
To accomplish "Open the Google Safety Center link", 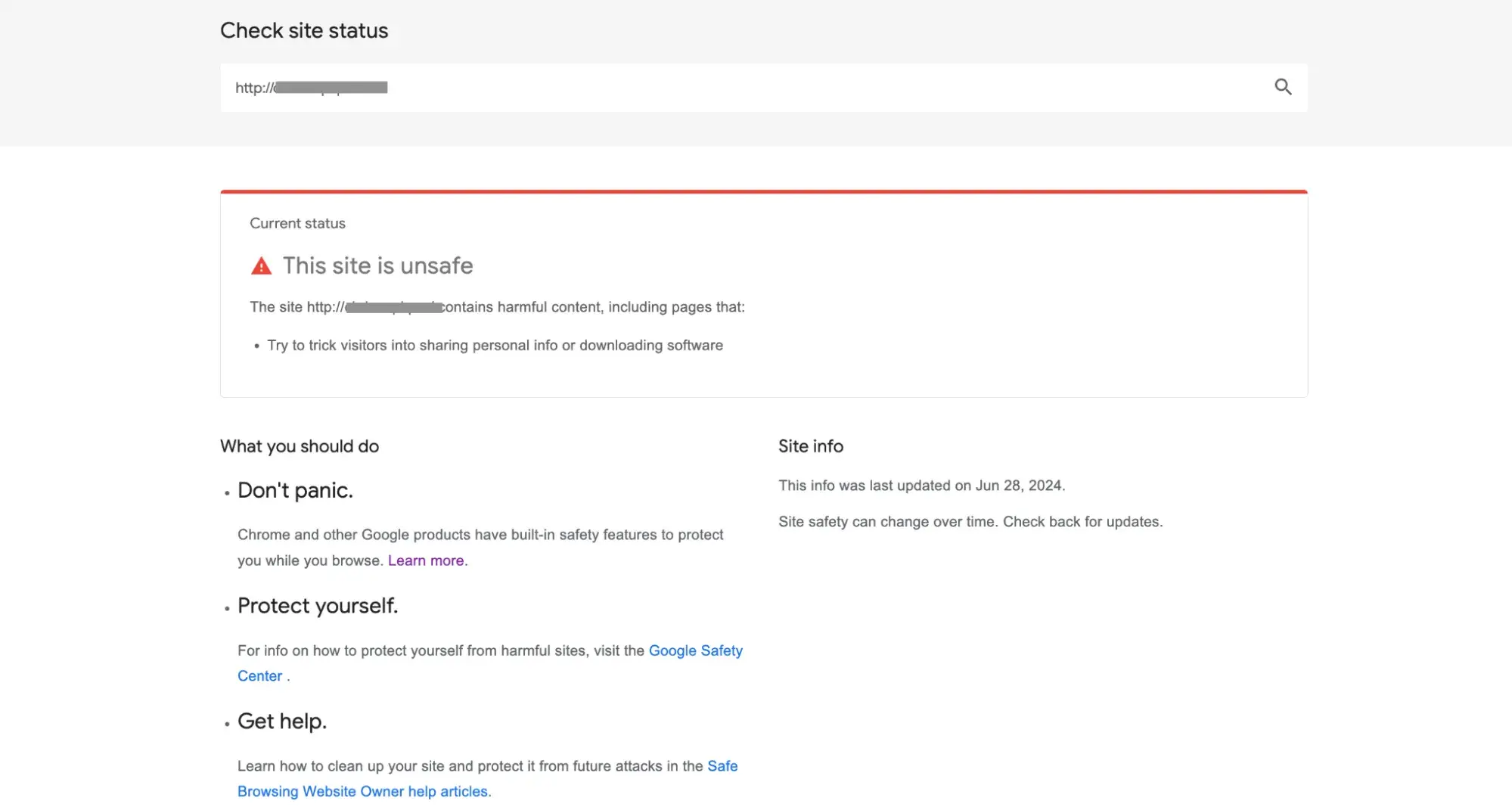I will click(695, 650).
